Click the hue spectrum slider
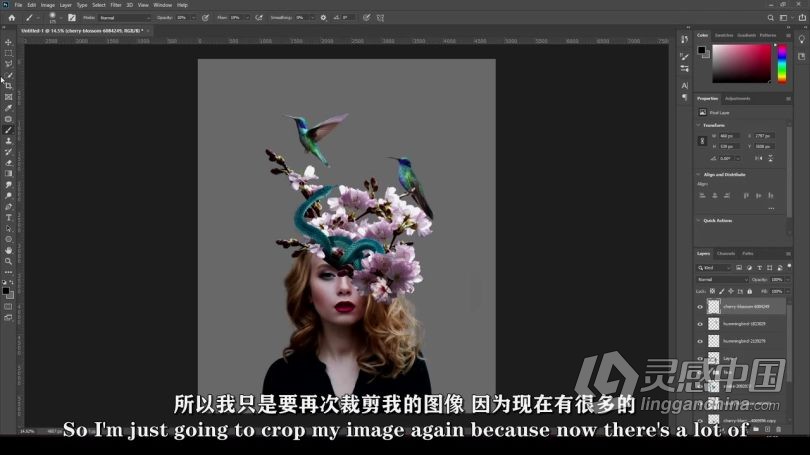This screenshot has width=810, height=455. pyautogui.click(x=780, y=64)
